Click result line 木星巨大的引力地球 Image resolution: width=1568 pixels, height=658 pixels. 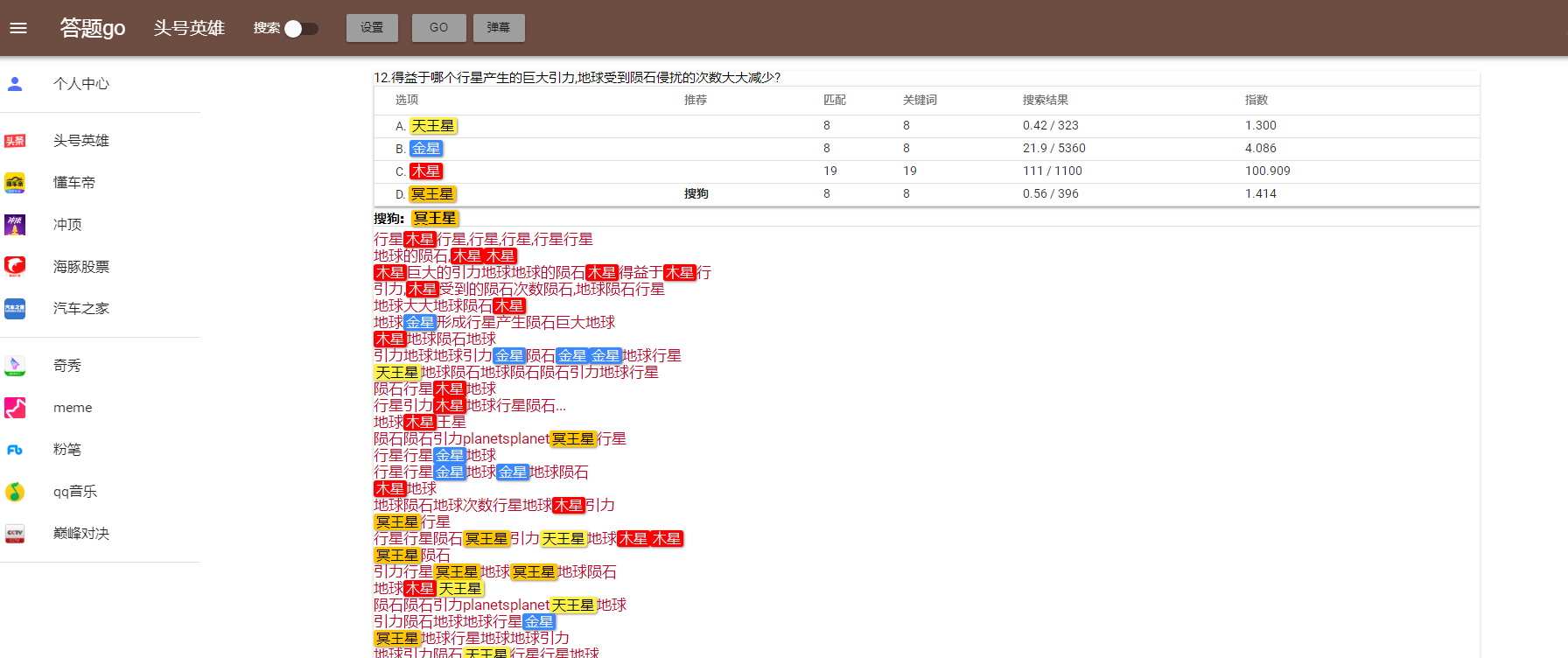point(542,273)
